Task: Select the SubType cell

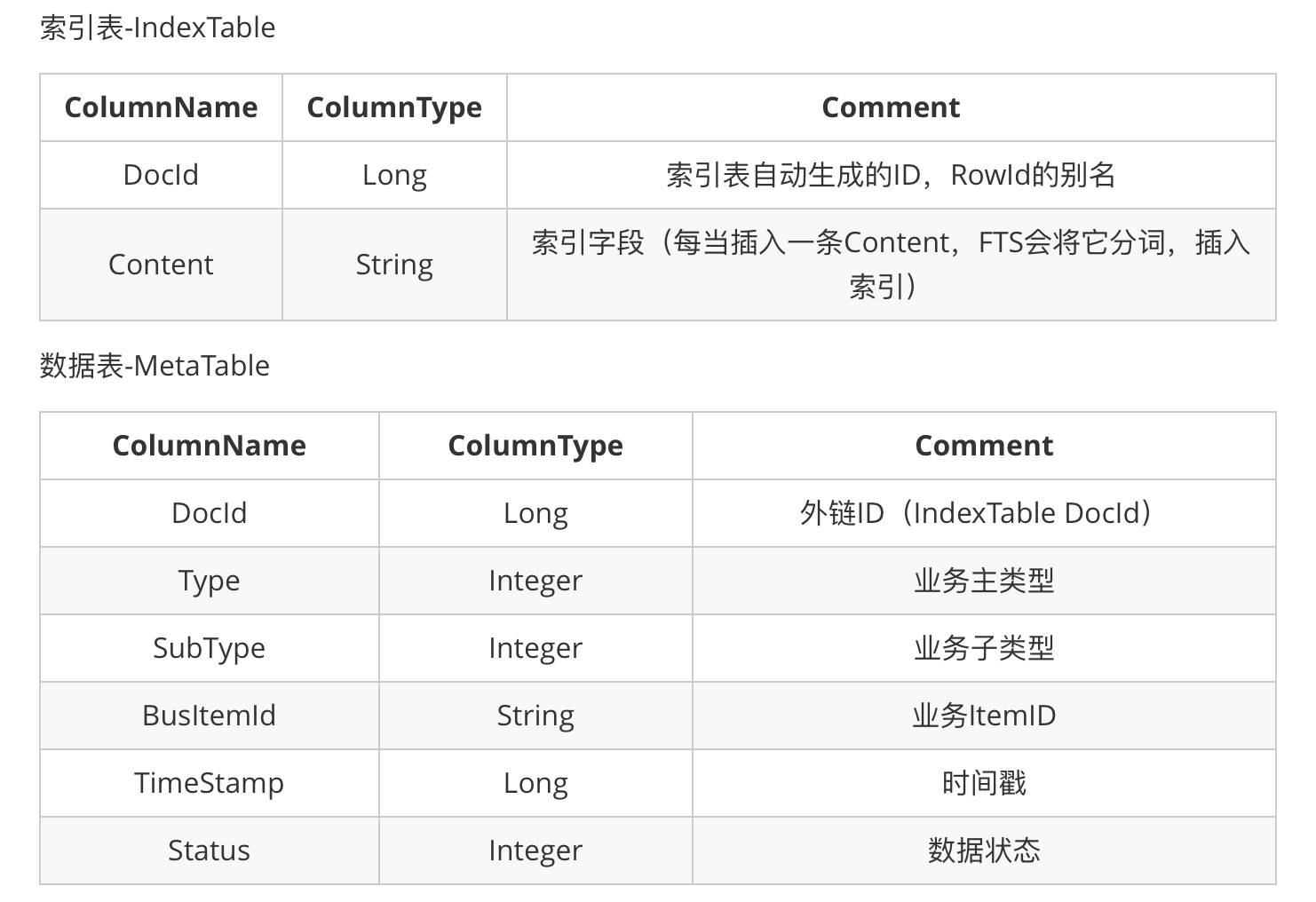Action: click(209, 648)
